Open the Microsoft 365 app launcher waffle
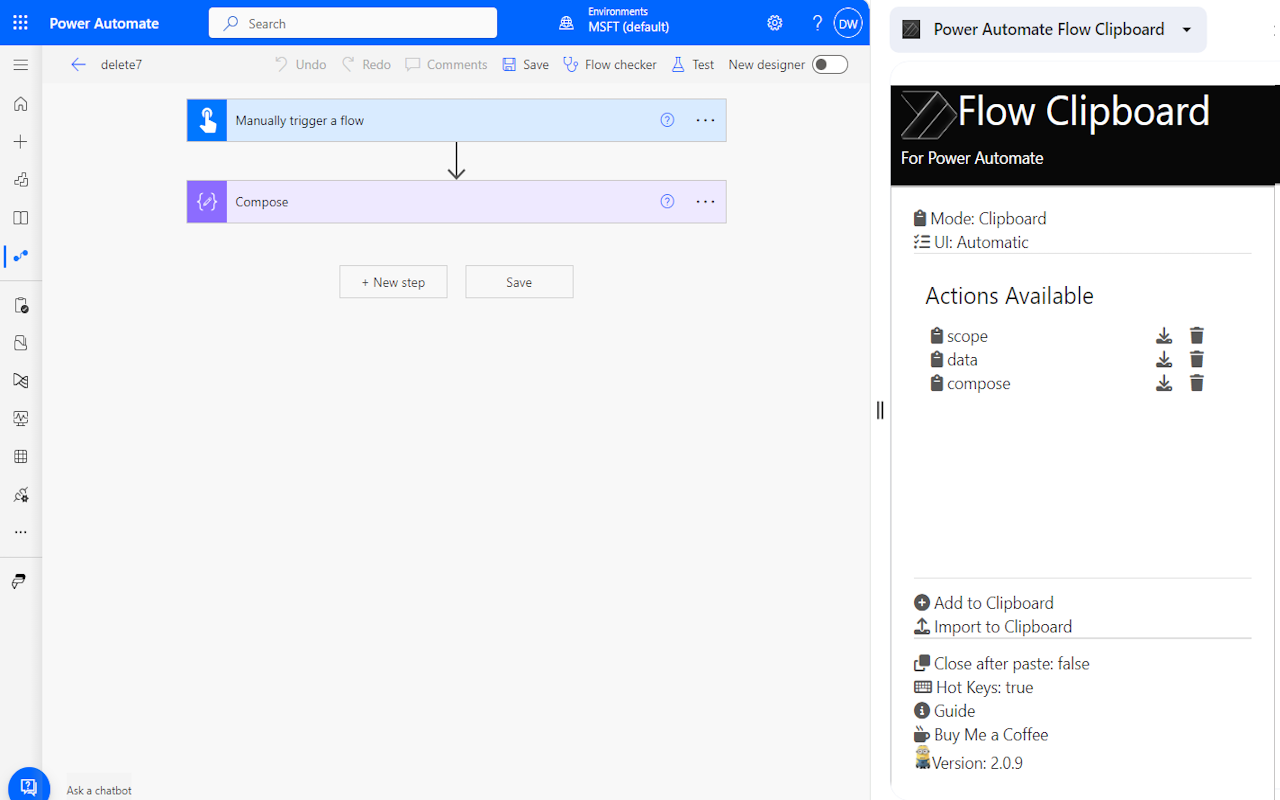Screen dimensions: 1280x800 (x=19, y=22)
